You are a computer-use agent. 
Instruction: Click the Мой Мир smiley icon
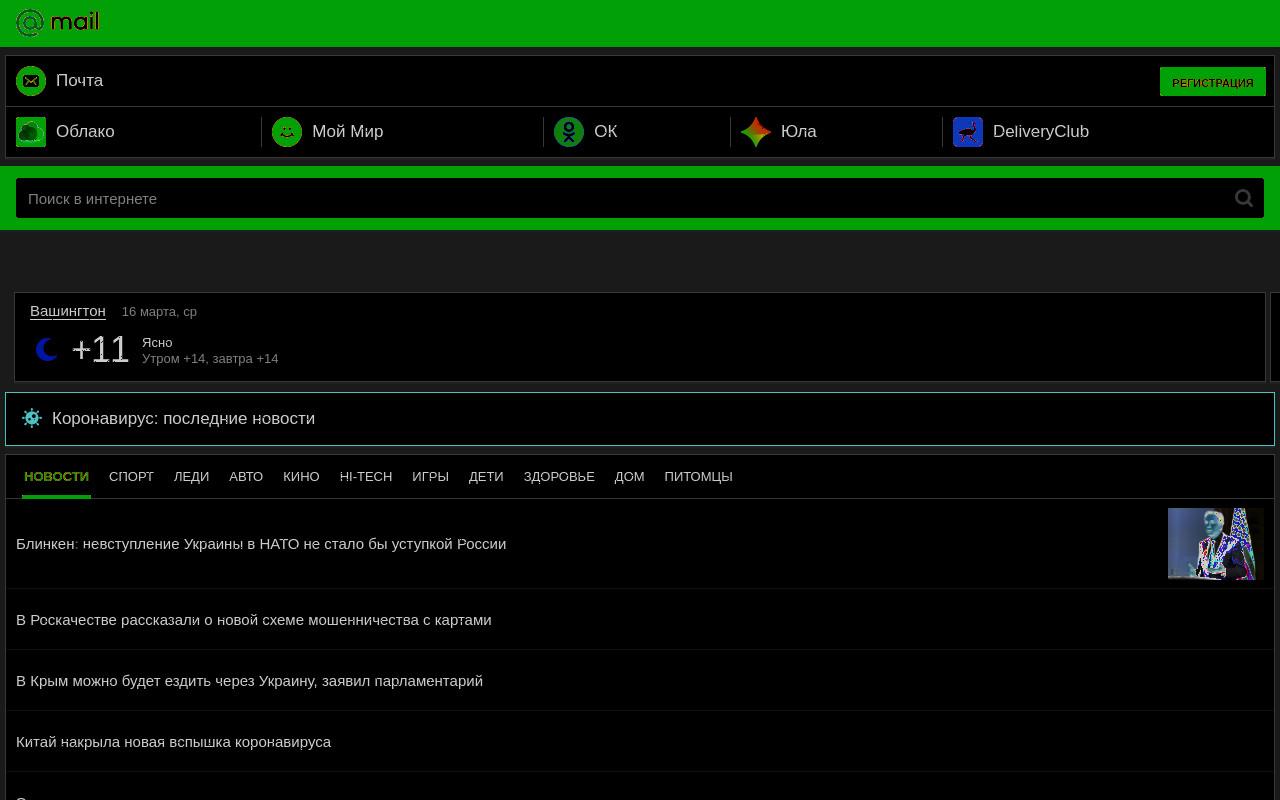click(287, 132)
